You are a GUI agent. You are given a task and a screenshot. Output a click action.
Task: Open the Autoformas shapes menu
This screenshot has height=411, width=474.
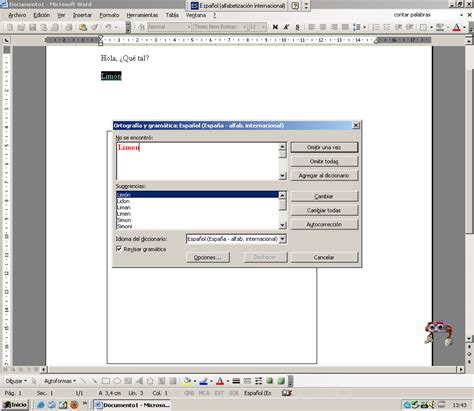[60, 381]
